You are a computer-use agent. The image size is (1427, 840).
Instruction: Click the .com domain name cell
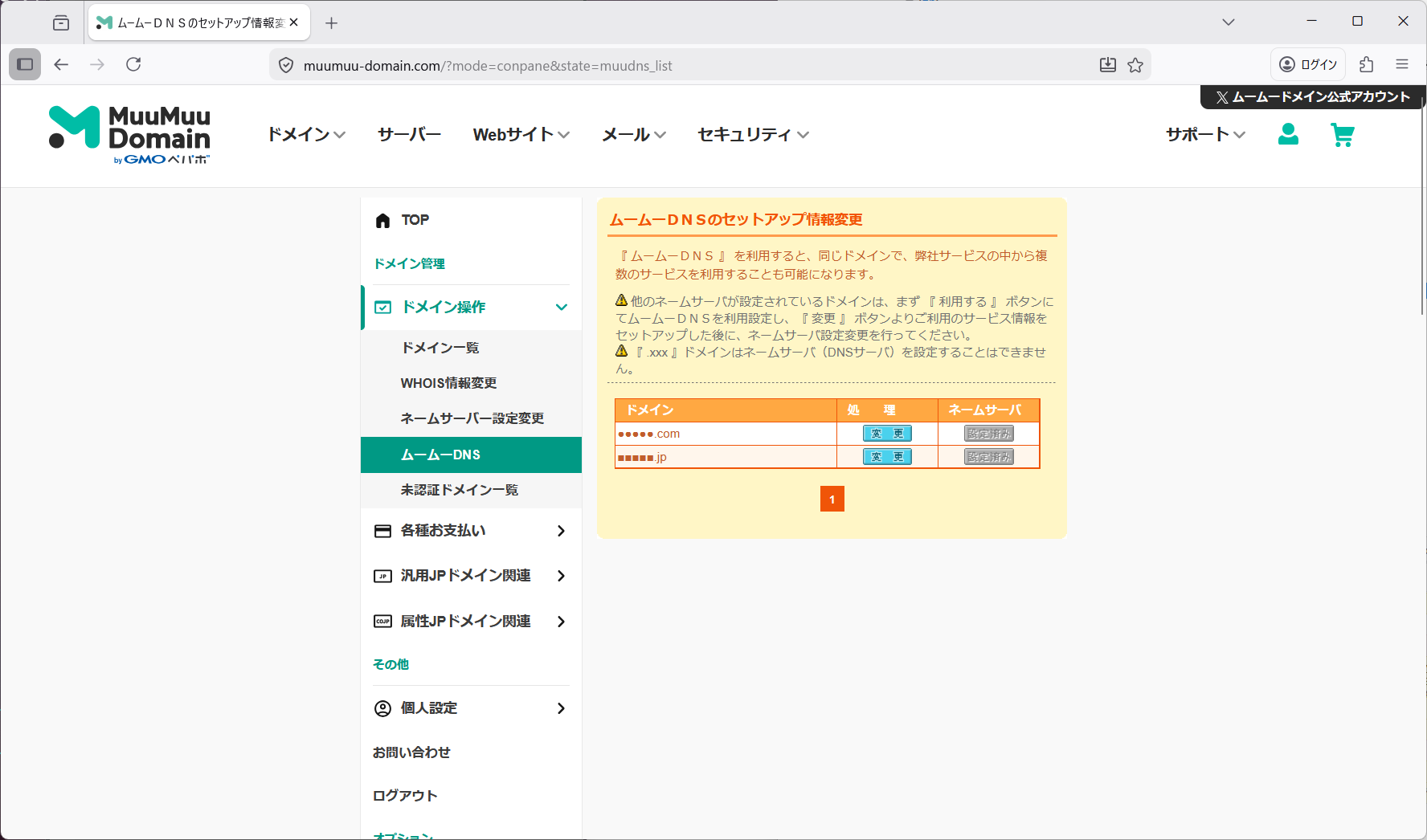tap(726, 434)
